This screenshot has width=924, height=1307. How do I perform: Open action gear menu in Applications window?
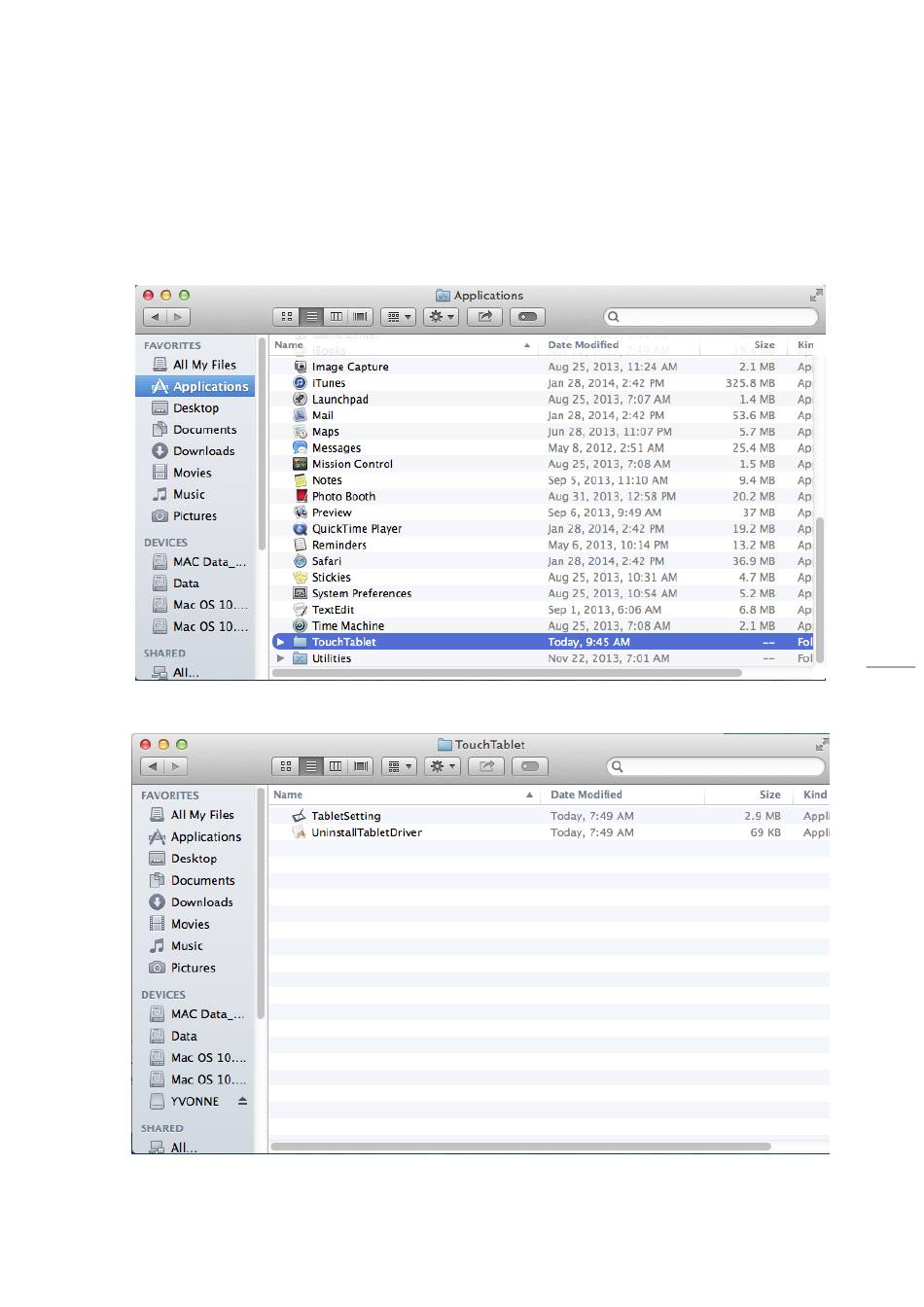(x=442, y=317)
